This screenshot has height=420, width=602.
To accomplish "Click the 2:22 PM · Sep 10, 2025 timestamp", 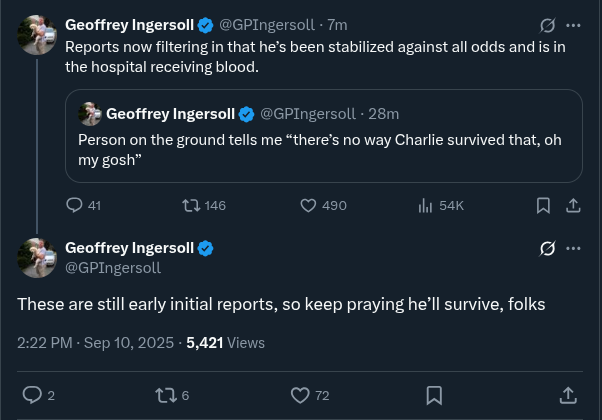I will 93,342.
